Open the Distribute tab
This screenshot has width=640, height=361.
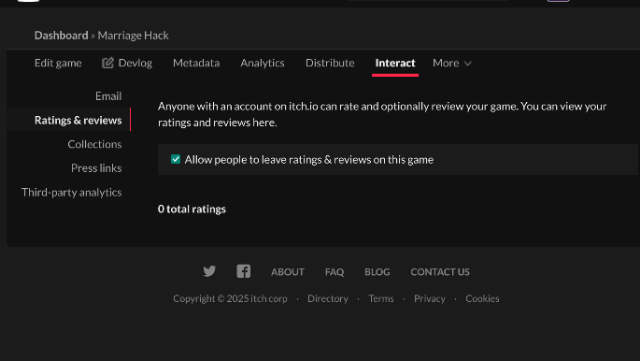click(330, 63)
